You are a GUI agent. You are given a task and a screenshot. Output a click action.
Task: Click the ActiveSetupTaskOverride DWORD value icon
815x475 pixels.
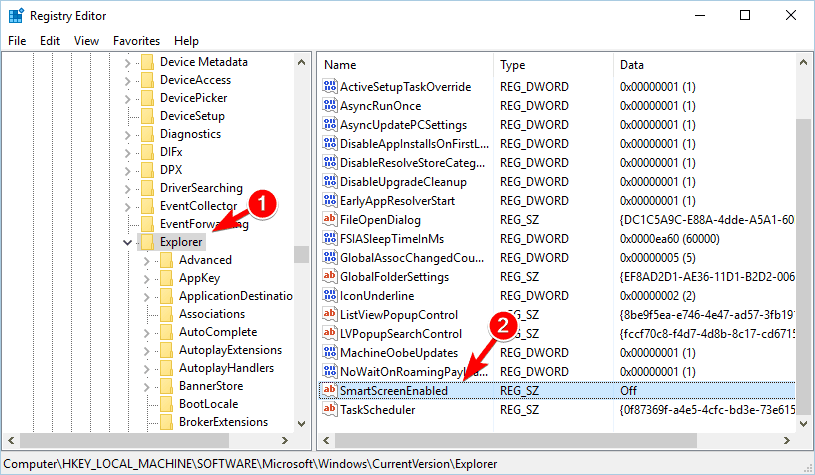point(330,86)
